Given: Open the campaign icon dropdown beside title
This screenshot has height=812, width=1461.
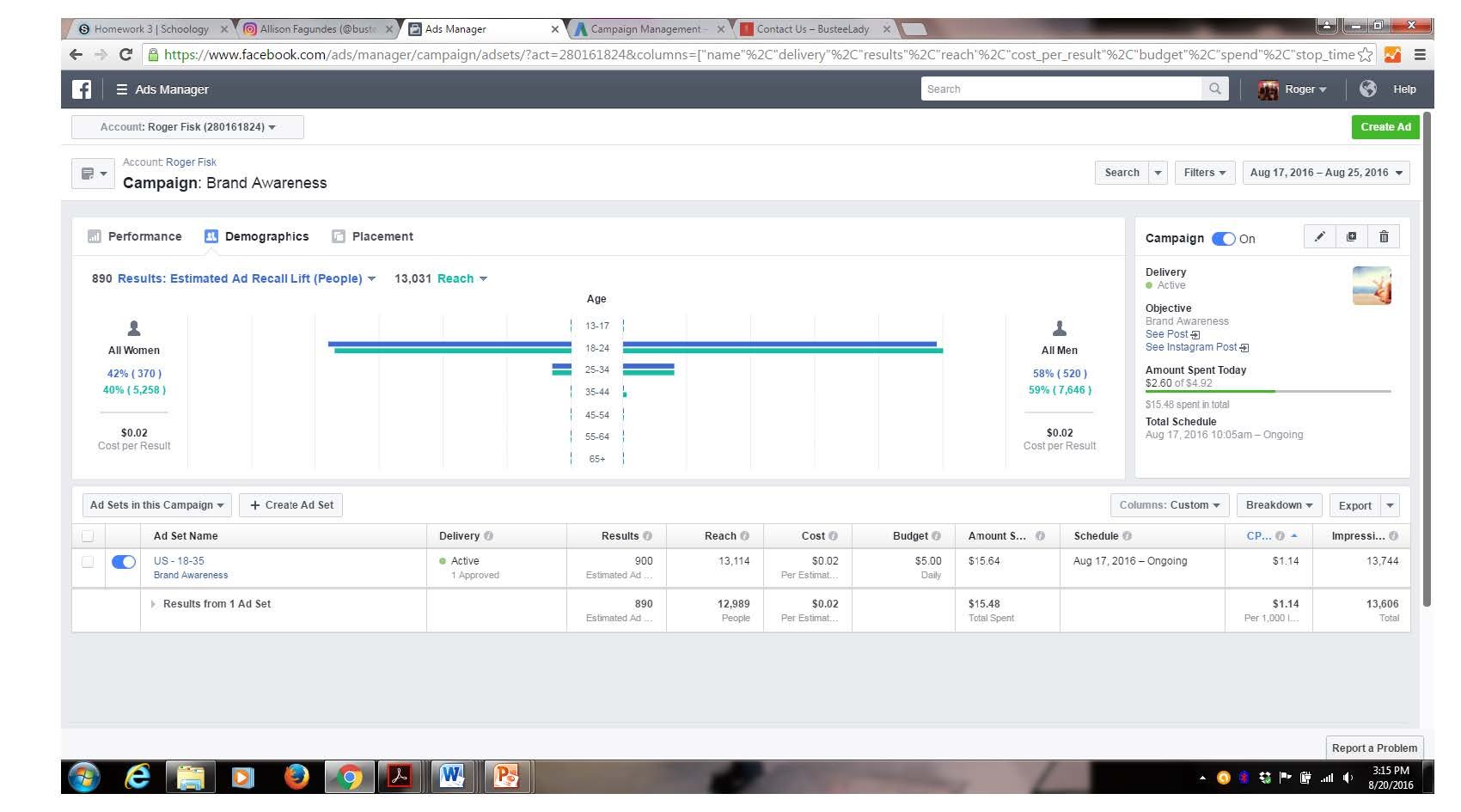Looking at the screenshot, I should [93, 174].
